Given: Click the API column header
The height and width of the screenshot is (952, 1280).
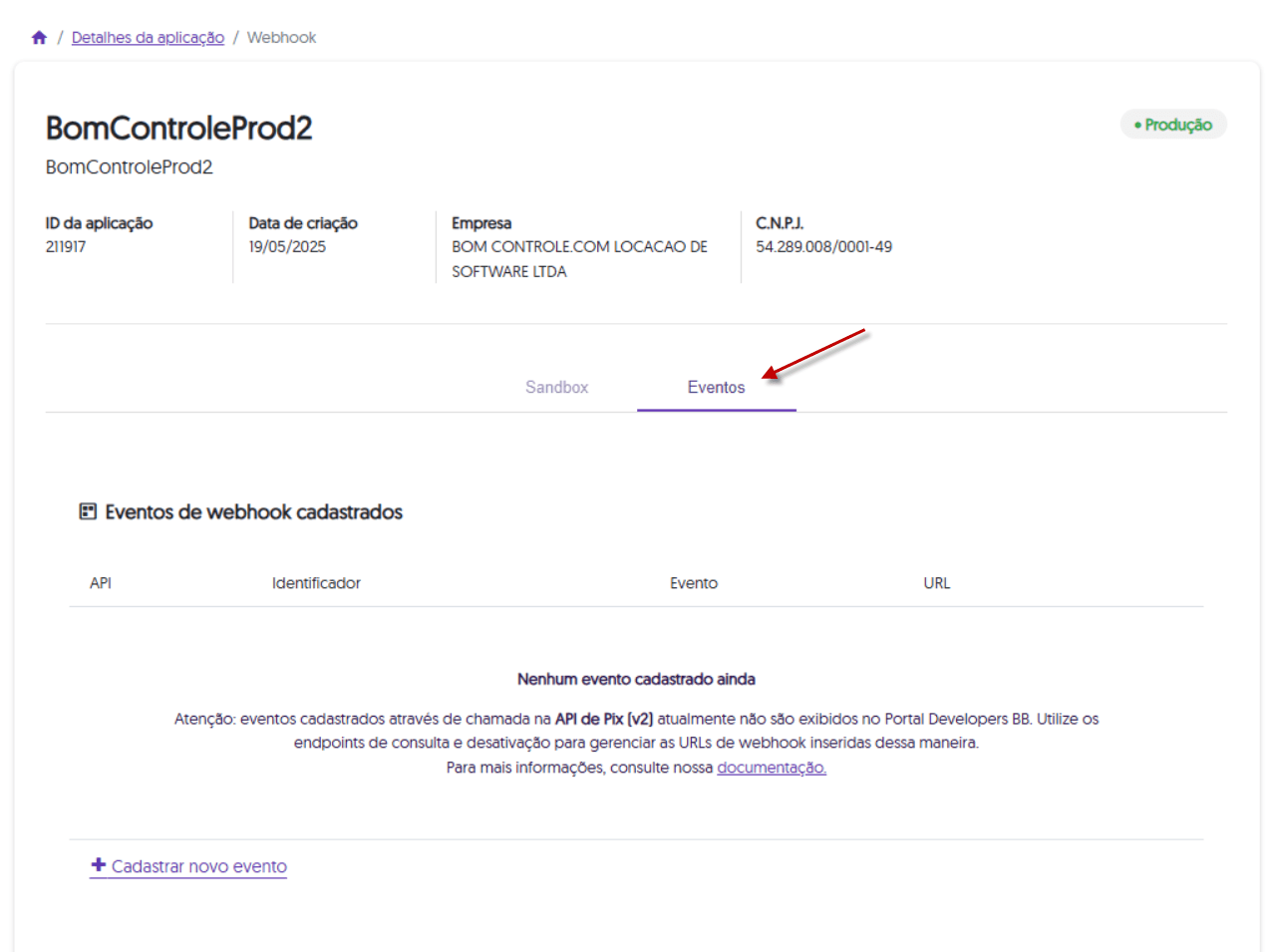Looking at the screenshot, I should [x=101, y=583].
